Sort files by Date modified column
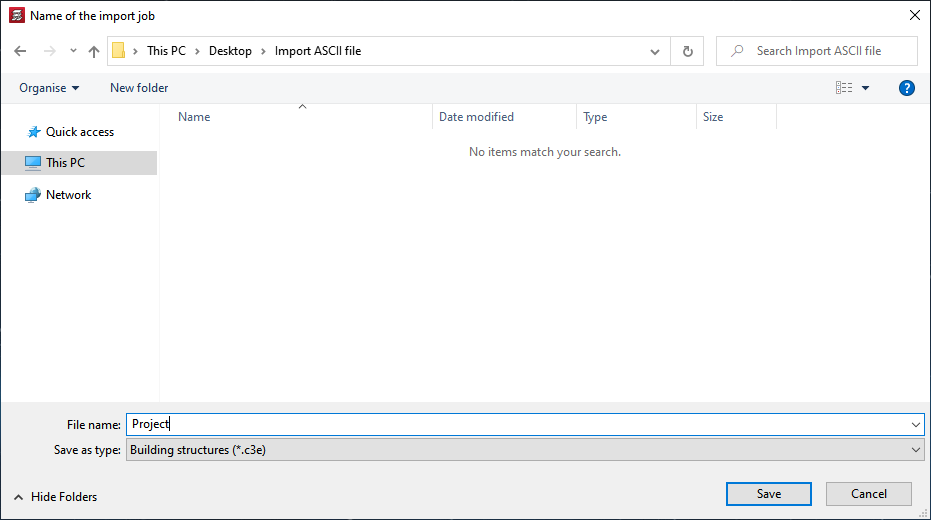The image size is (931, 520). tap(476, 117)
